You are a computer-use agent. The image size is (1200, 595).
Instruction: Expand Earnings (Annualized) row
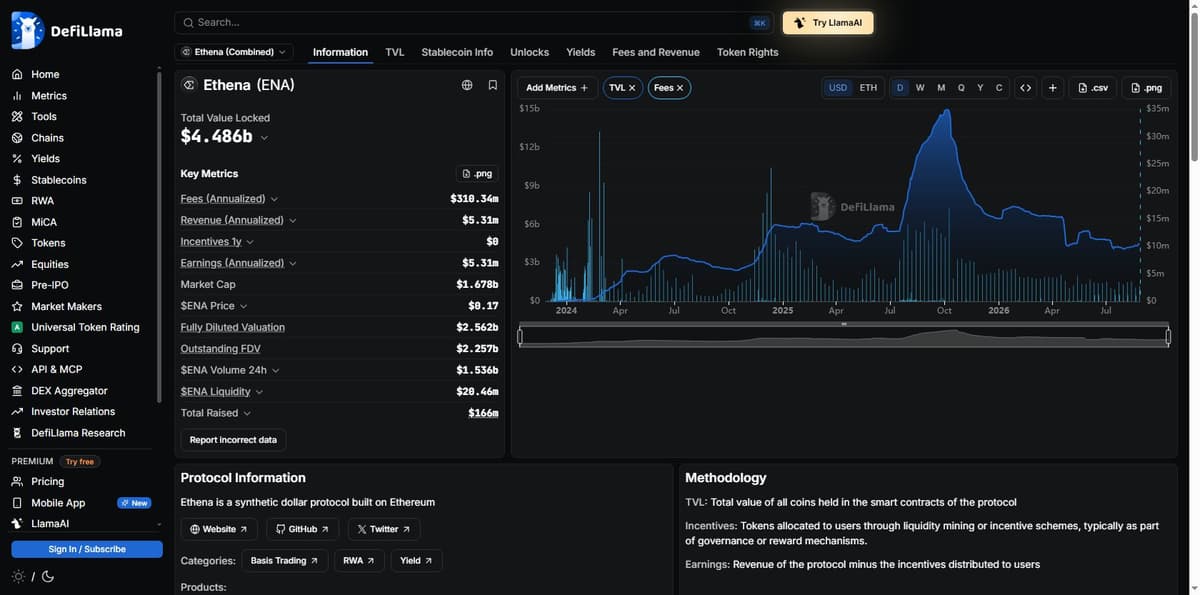(293, 263)
